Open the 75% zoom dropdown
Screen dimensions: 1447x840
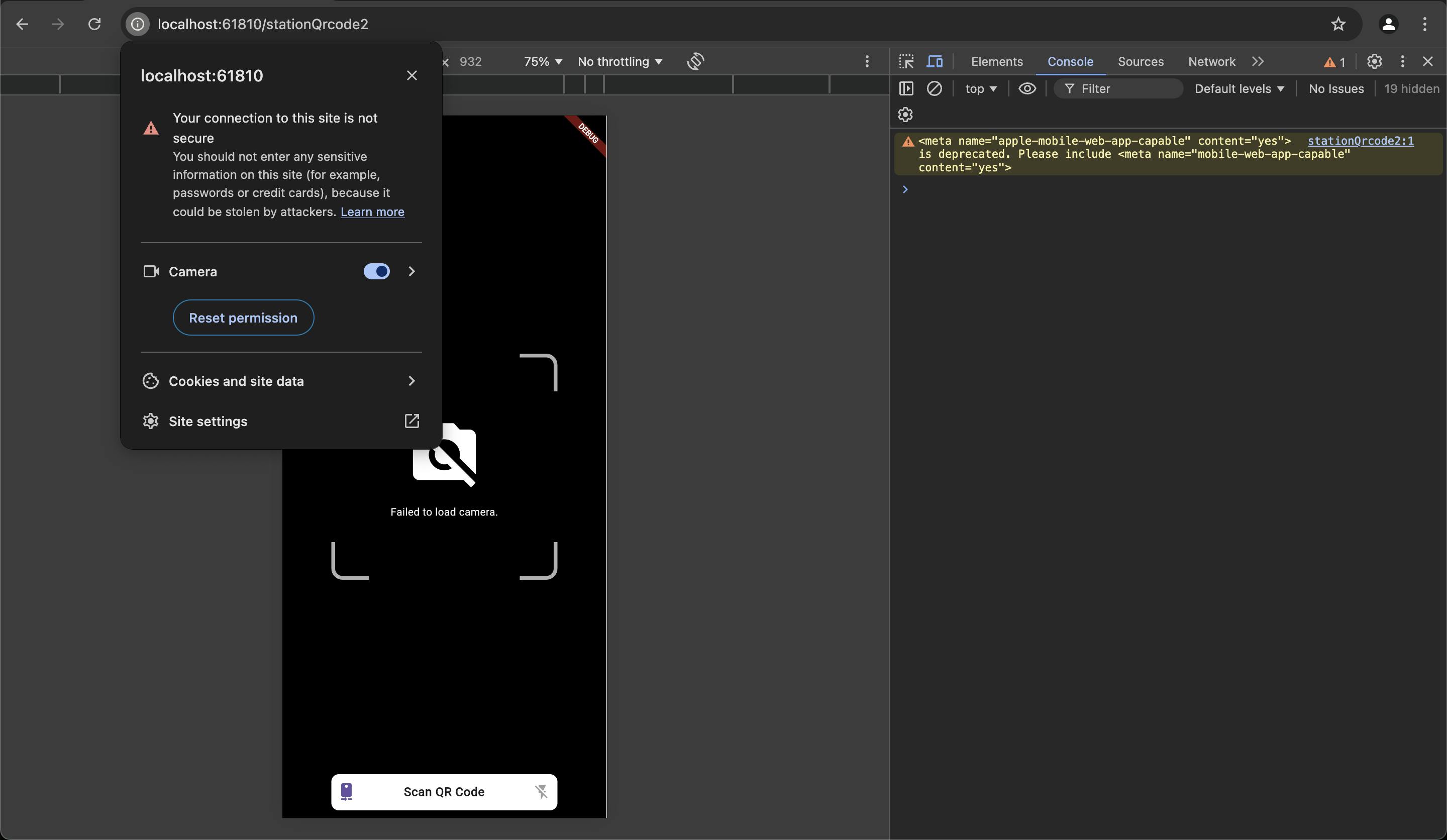point(543,61)
